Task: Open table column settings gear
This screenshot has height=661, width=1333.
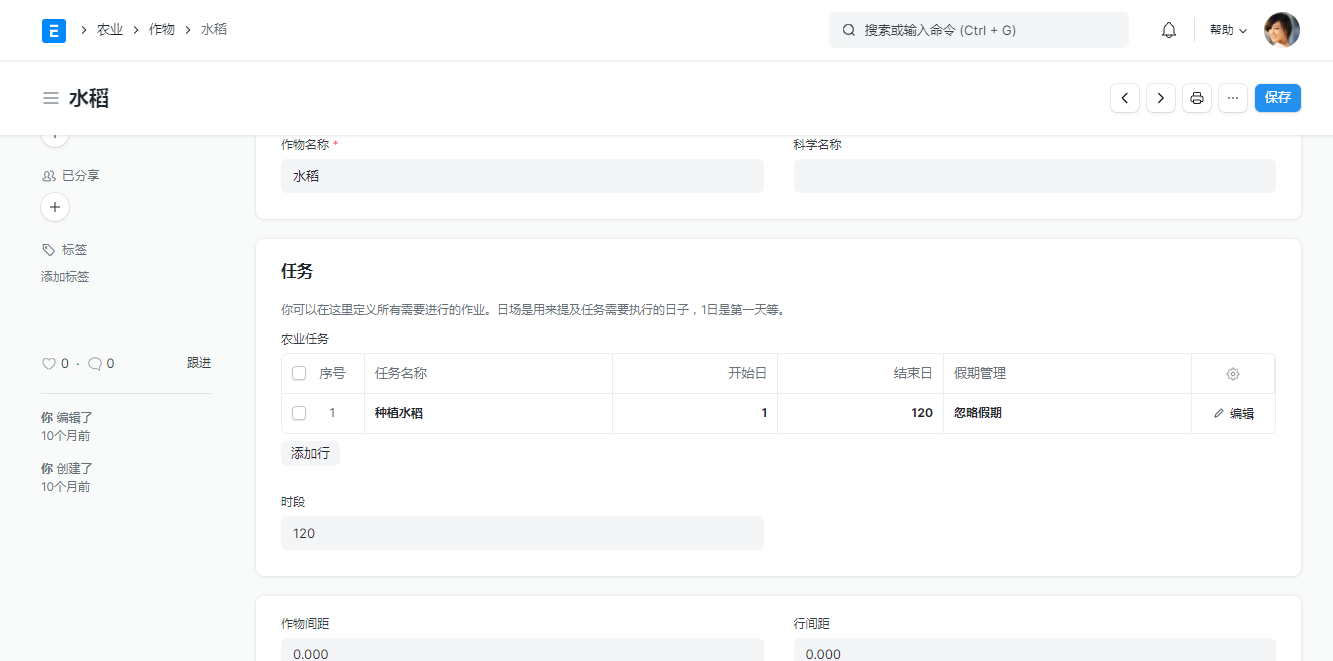Action: (1233, 374)
